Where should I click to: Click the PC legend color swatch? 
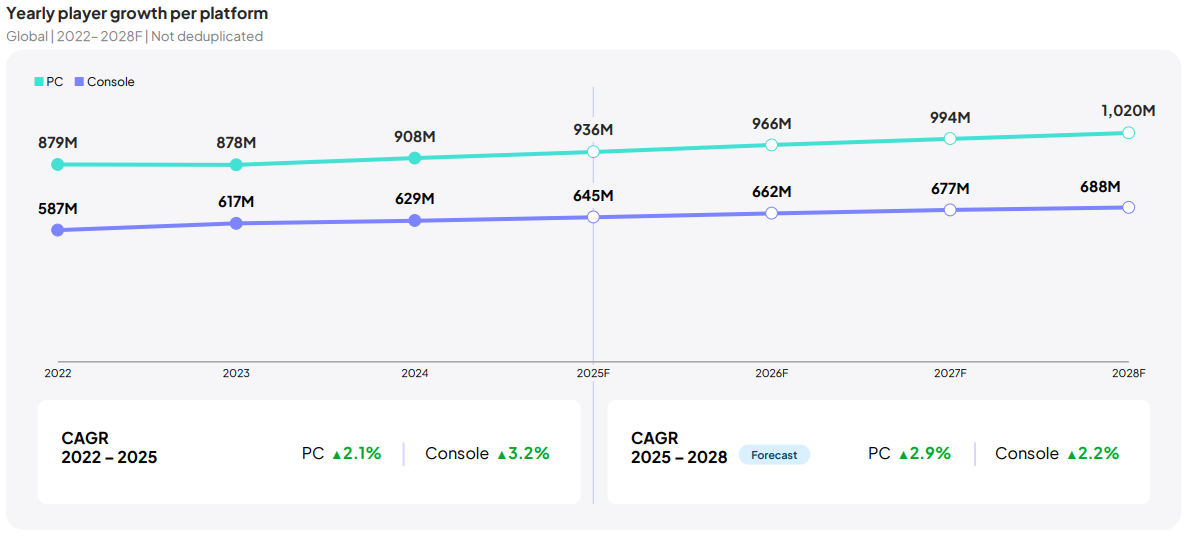39,82
